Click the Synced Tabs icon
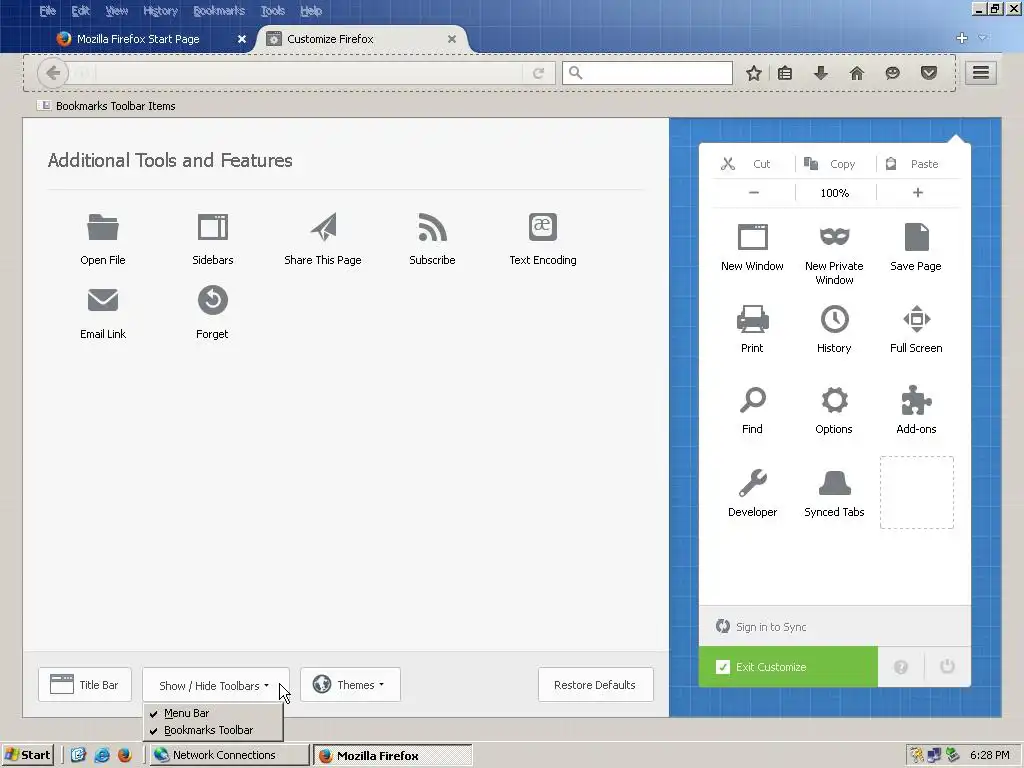1024x768 pixels. [834, 483]
